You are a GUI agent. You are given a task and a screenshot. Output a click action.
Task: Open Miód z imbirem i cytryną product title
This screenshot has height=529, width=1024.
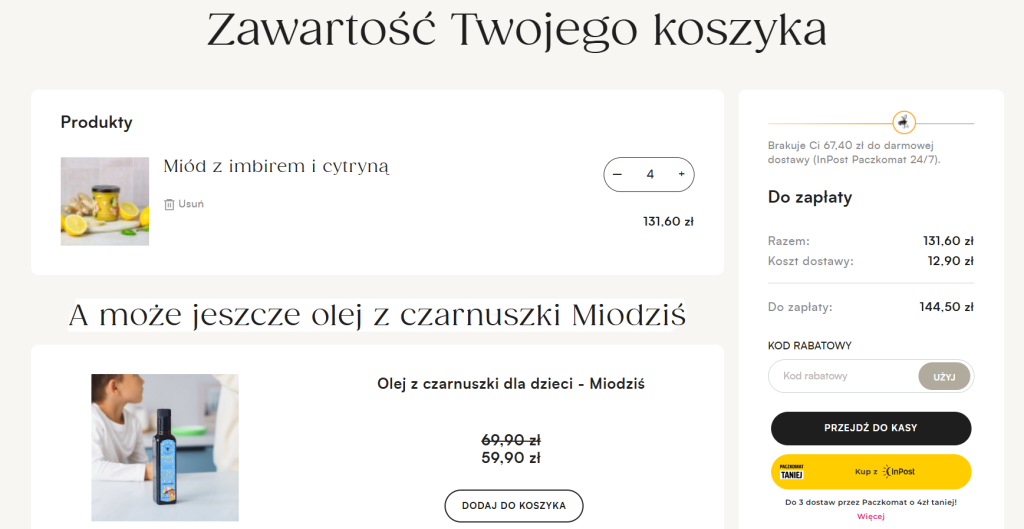tap(276, 166)
